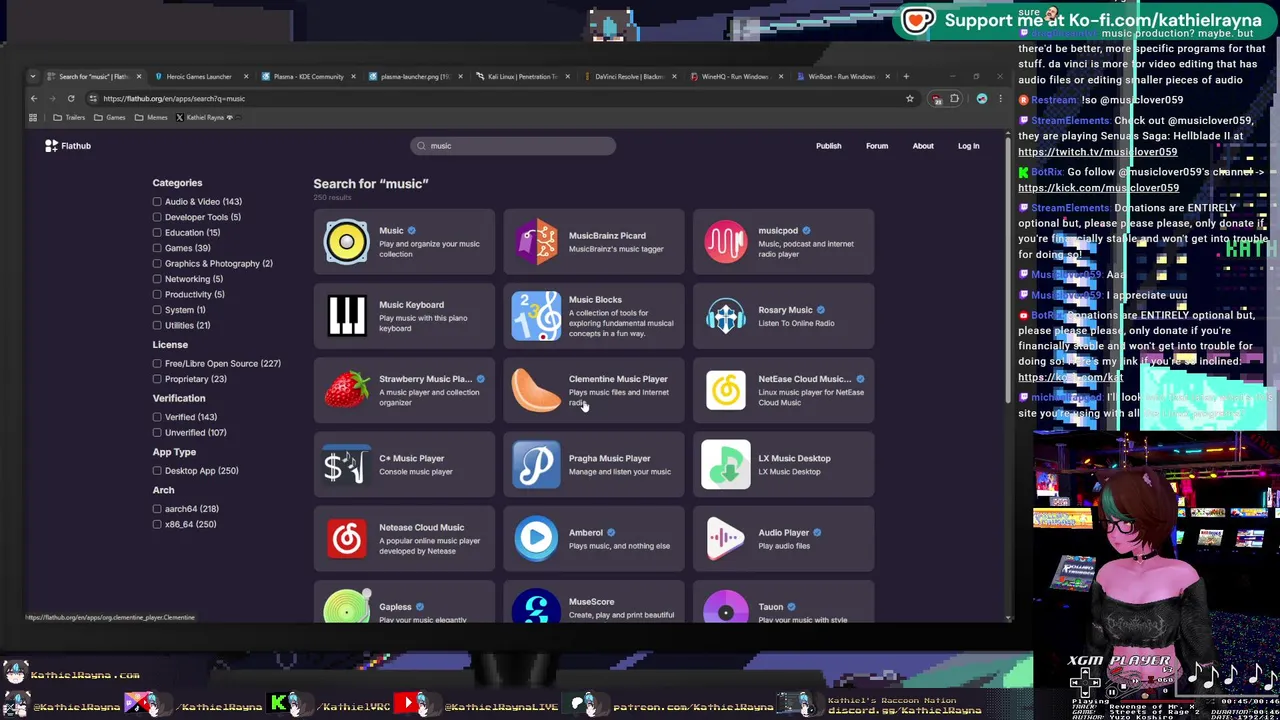Open the Clementine orange icon
1280x720 pixels.
[x=536, y=390]
